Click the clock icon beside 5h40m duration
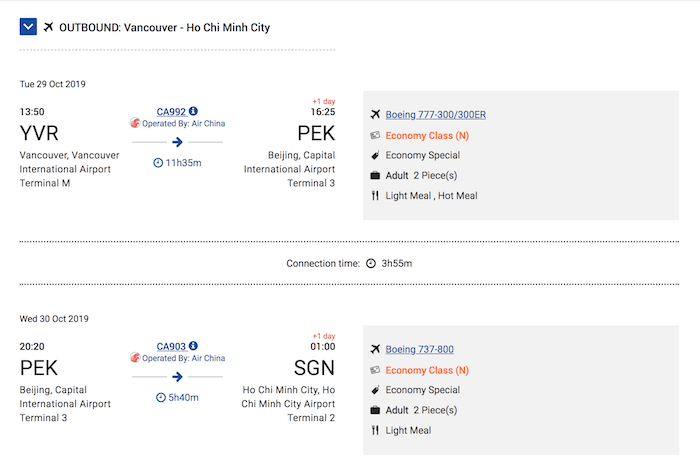This screenshot has height=475, width=700. (161, 397)
